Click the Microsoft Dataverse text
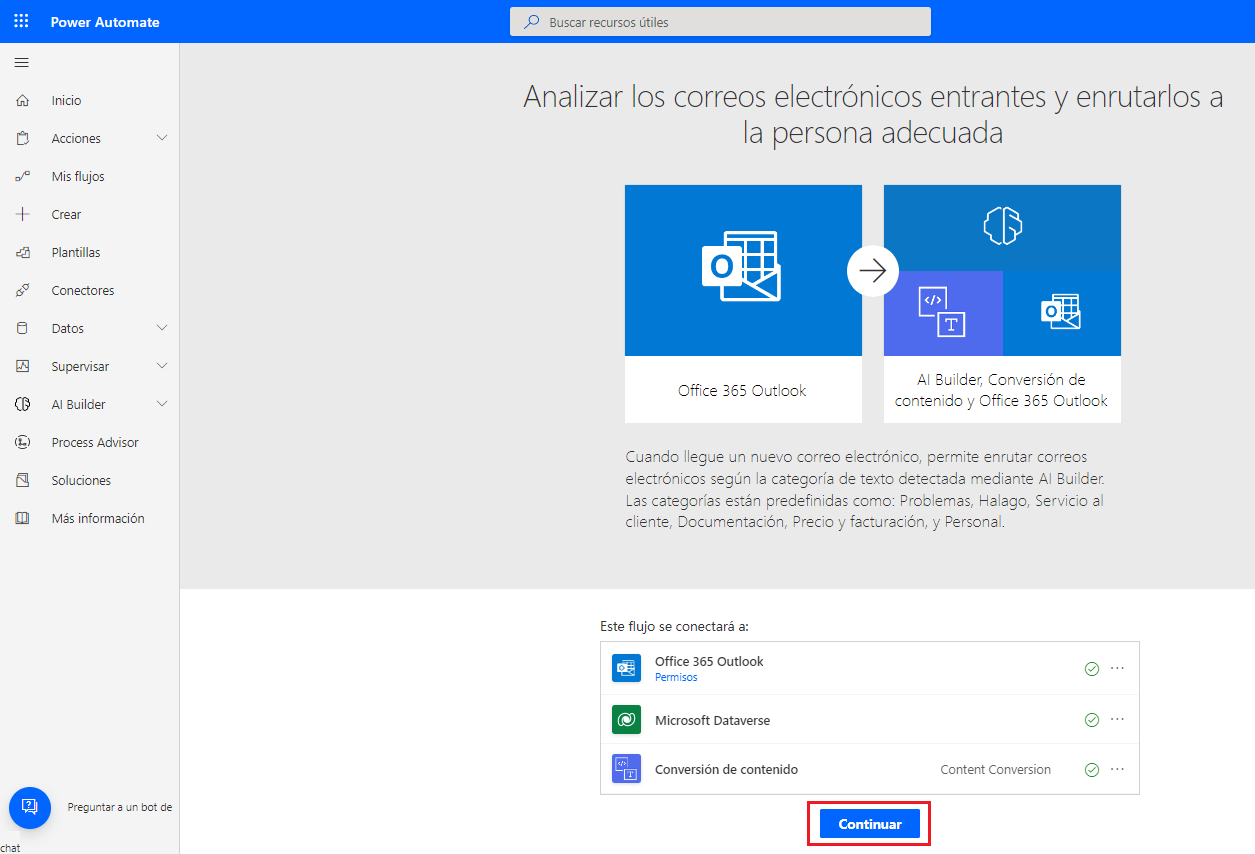The height and width of the screenshot is (854, 1255). [712, 720]
